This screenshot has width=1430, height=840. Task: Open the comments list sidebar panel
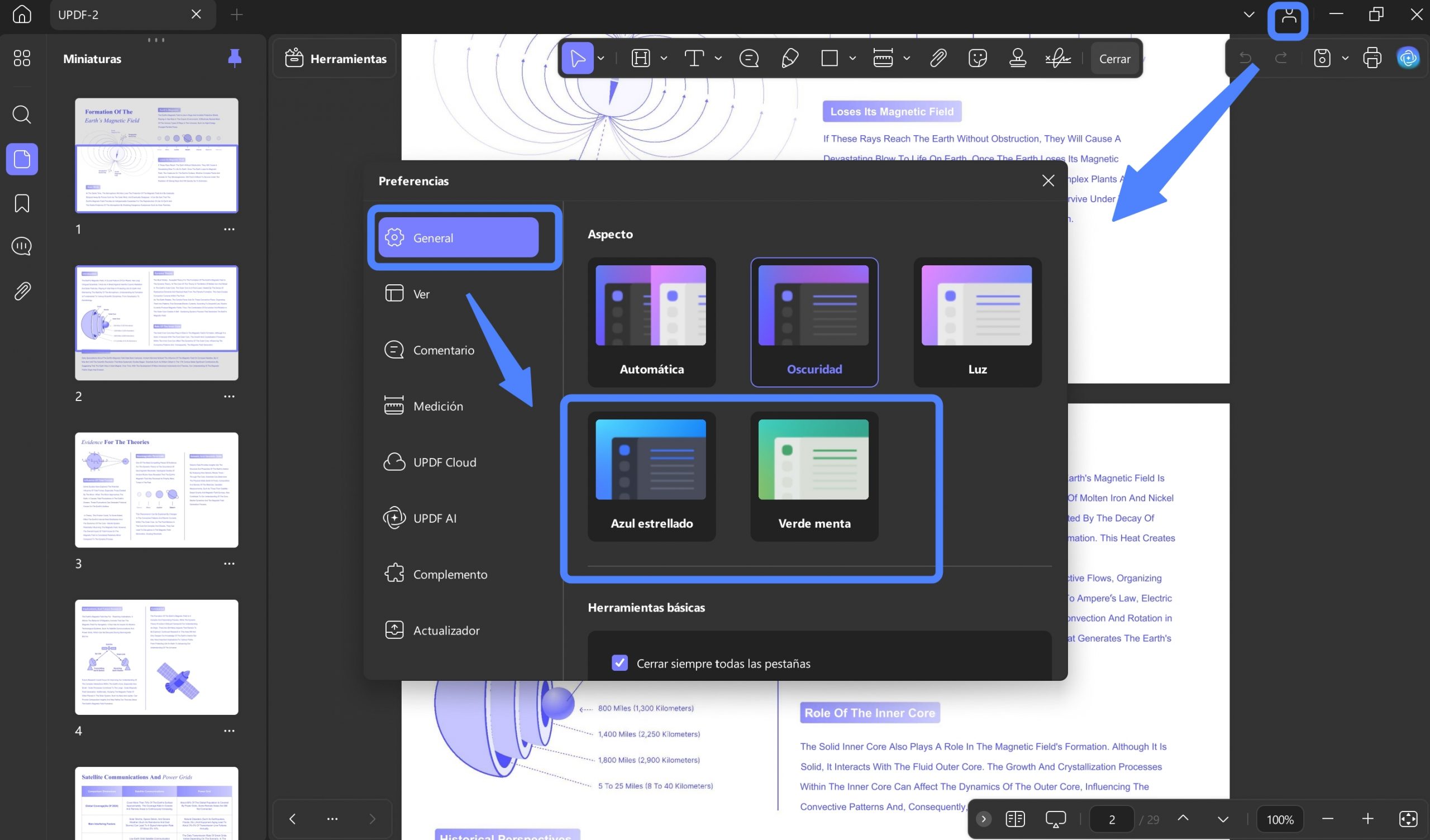tap(22, 246)
